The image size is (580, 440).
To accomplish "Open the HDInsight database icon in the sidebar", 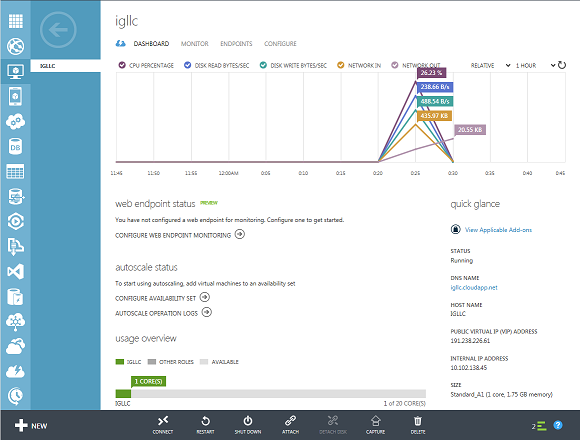I will [16, 196].
